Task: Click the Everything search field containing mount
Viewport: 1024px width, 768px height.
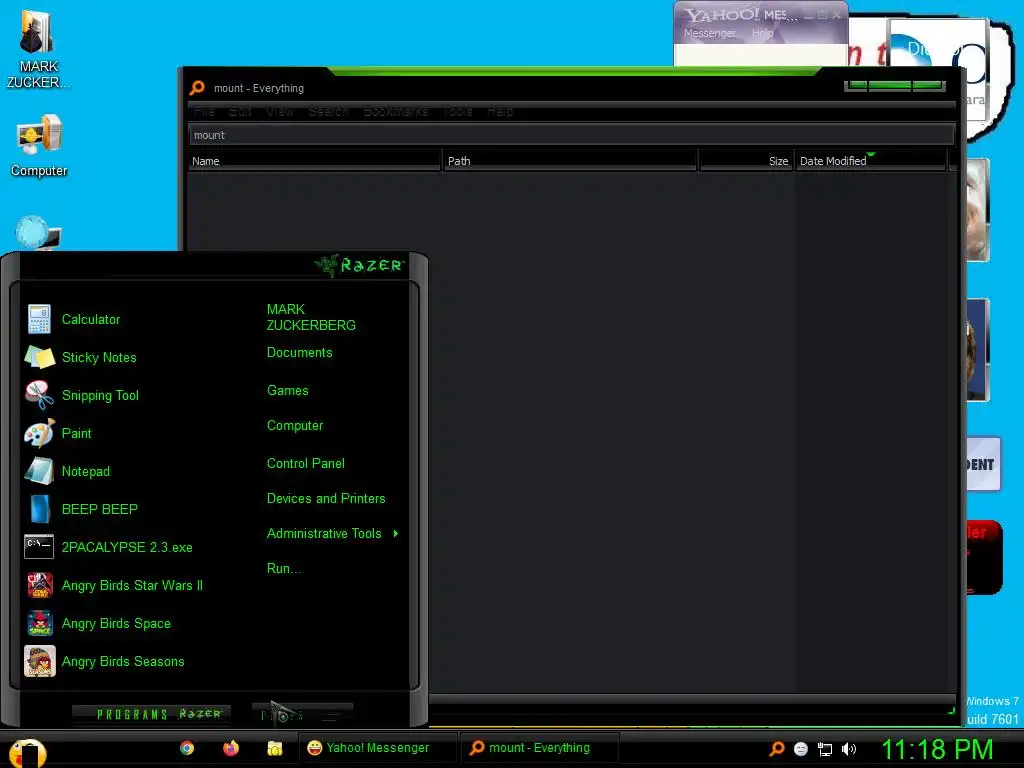Action: click(571, 135)
